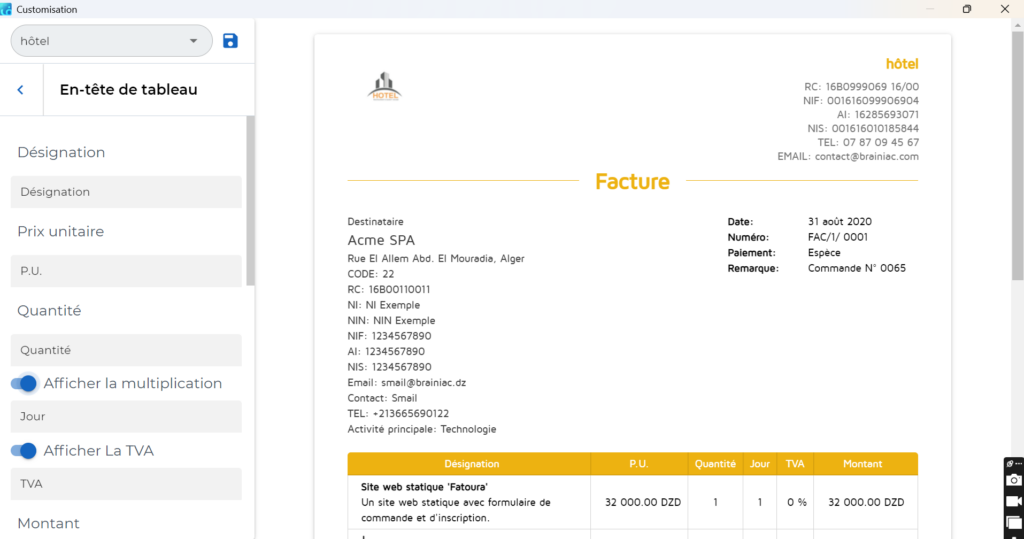Click the video record icon
Image resolution: width=1024 pixels, height=539 pixels.
[x=1013, y=502]
